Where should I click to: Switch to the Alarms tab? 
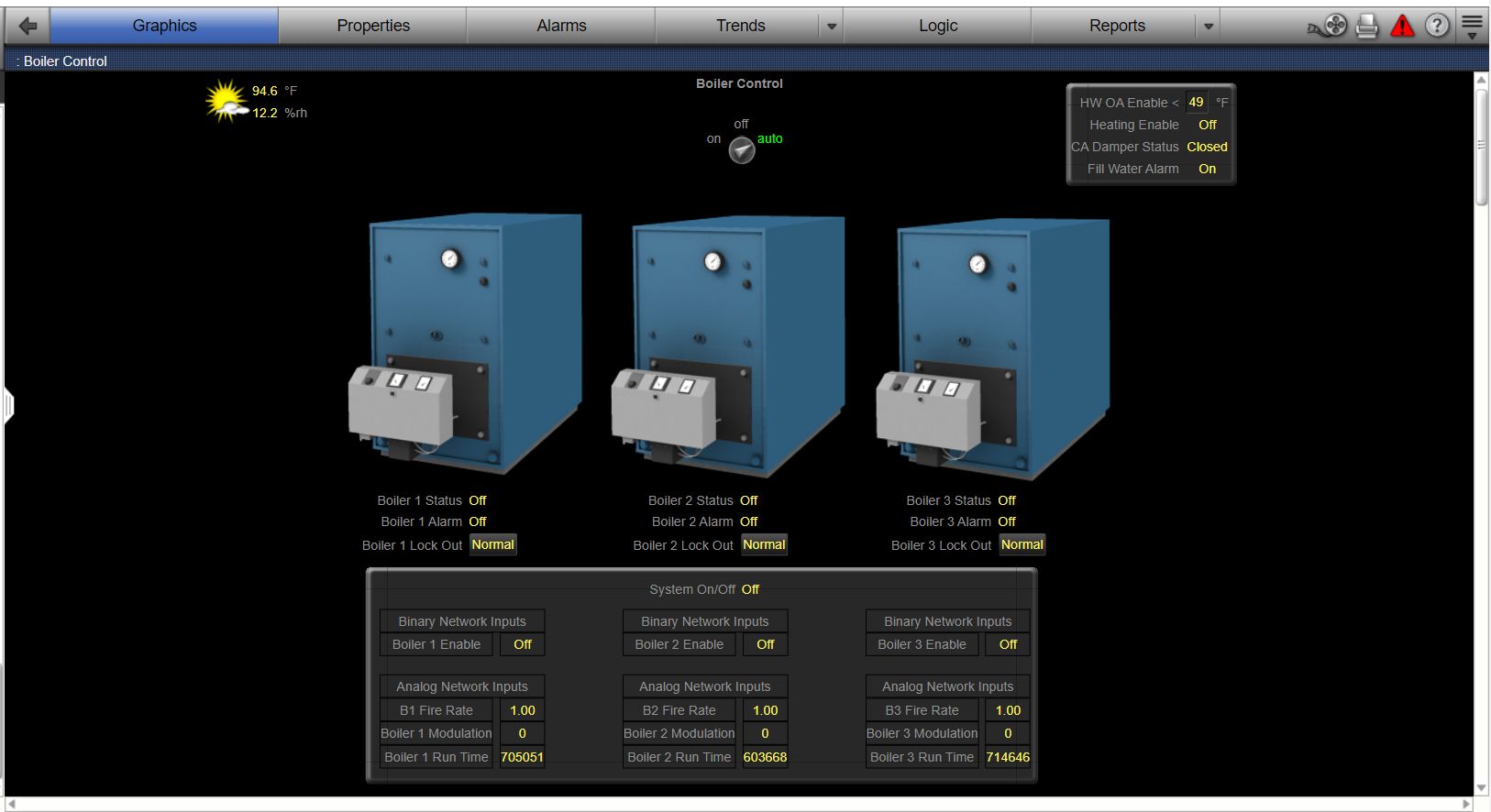pyautogui.click(x=561, y=26)
